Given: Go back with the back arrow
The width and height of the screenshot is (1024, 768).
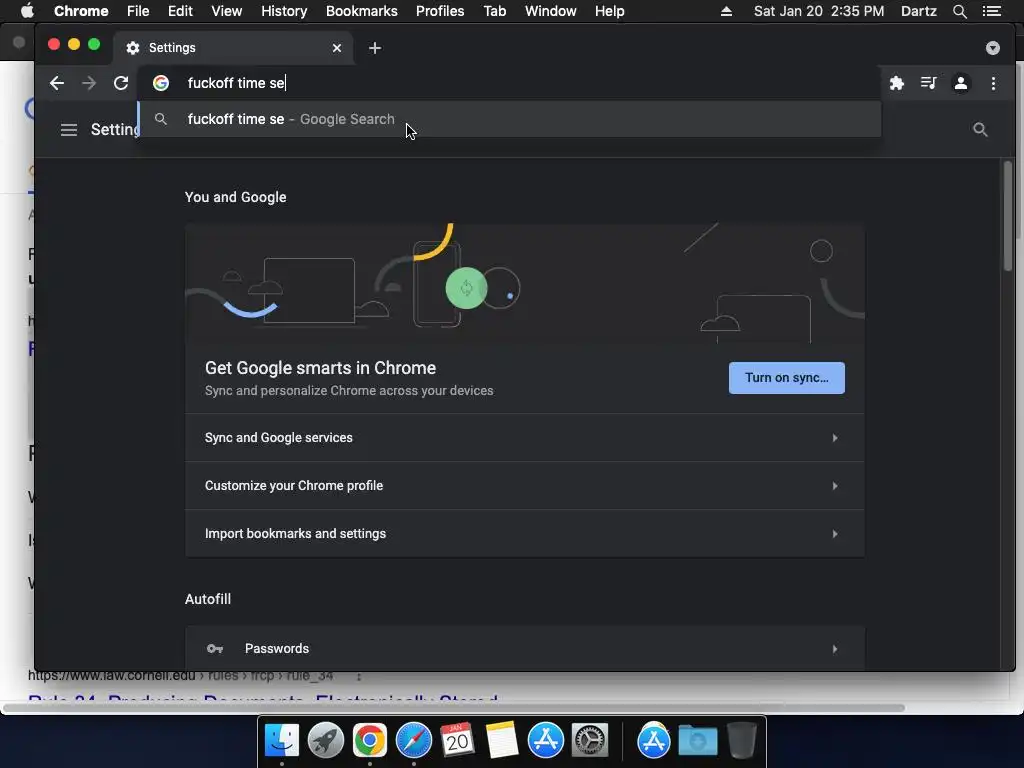Looking at the screenshot, I should [x=57, y=83].
